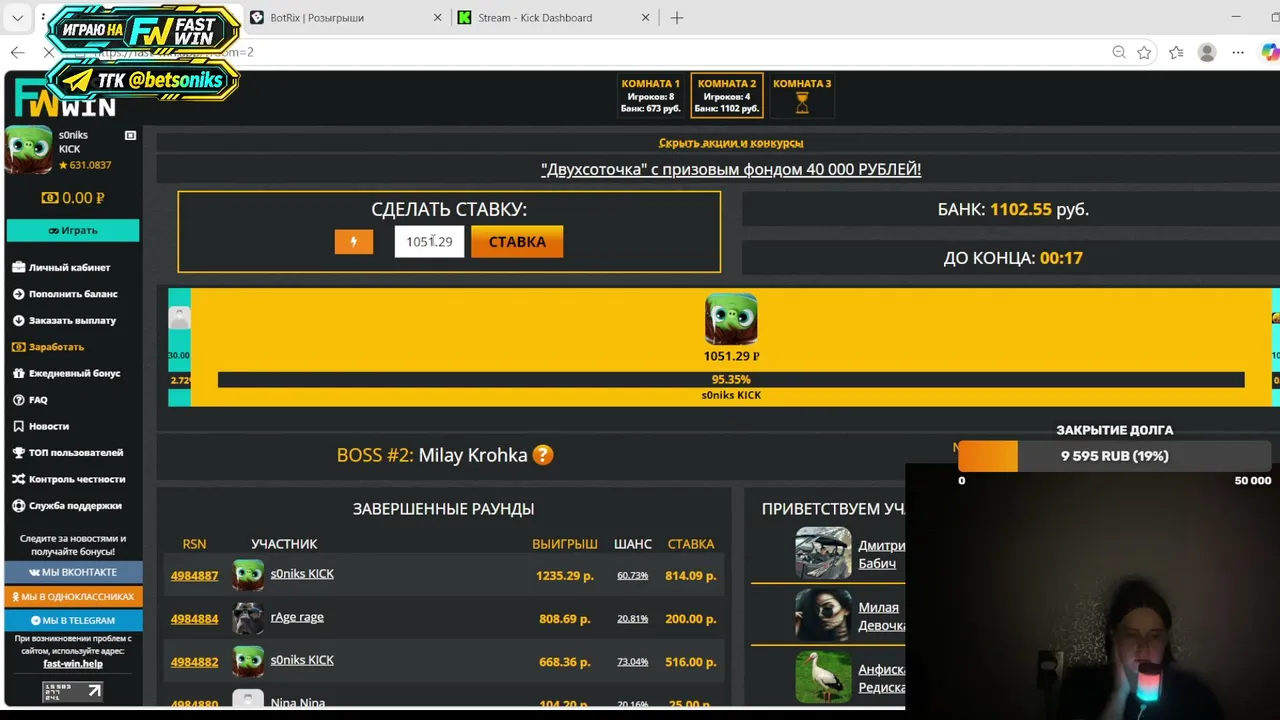
Task: Click the icon at the sidebar bottom
Action: [72, 691]
